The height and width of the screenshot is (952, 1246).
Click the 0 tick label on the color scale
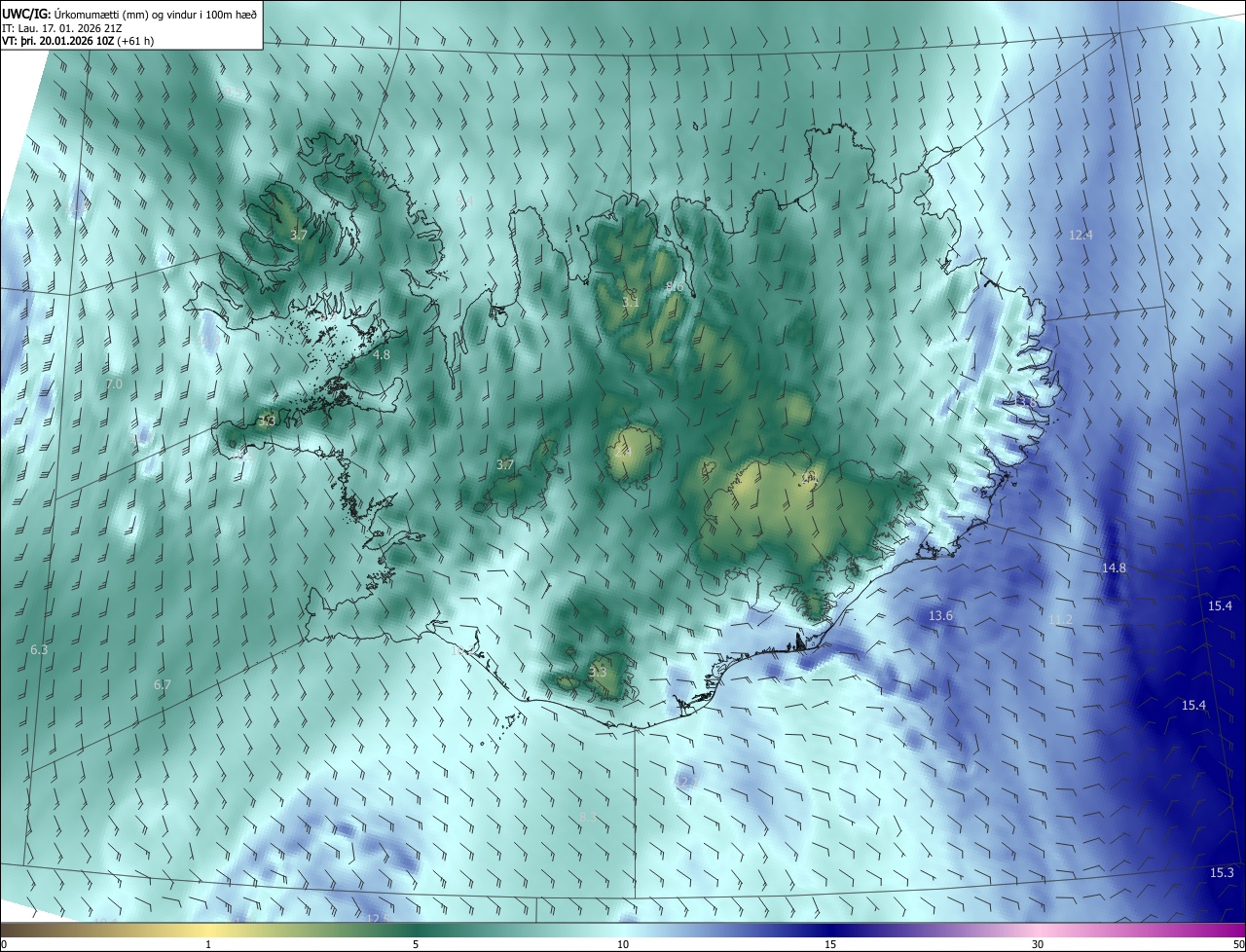(4, 944)
